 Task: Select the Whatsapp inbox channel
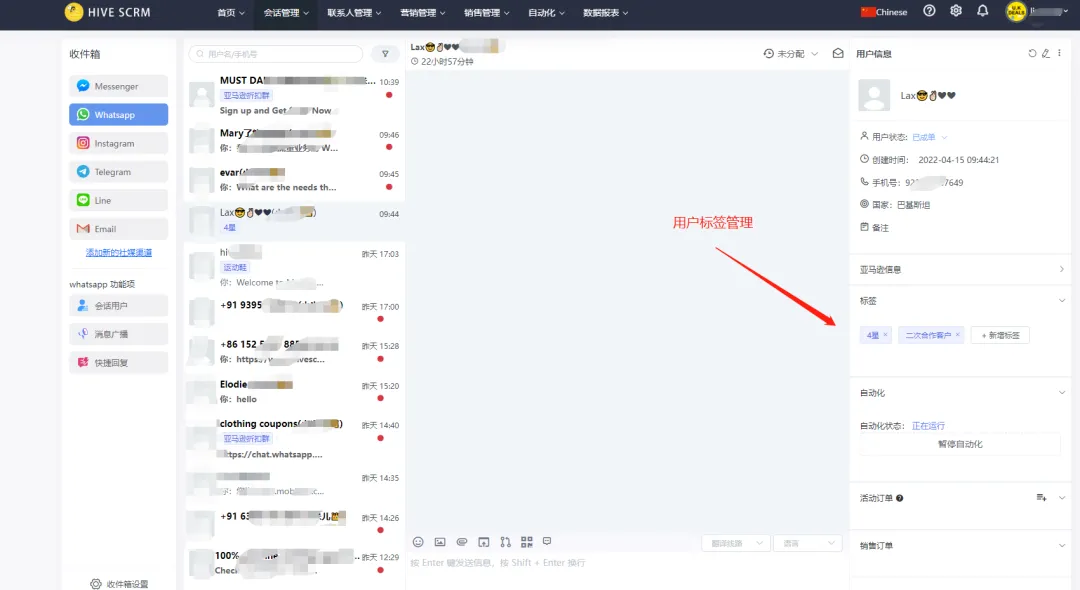[x=118, y=114]
